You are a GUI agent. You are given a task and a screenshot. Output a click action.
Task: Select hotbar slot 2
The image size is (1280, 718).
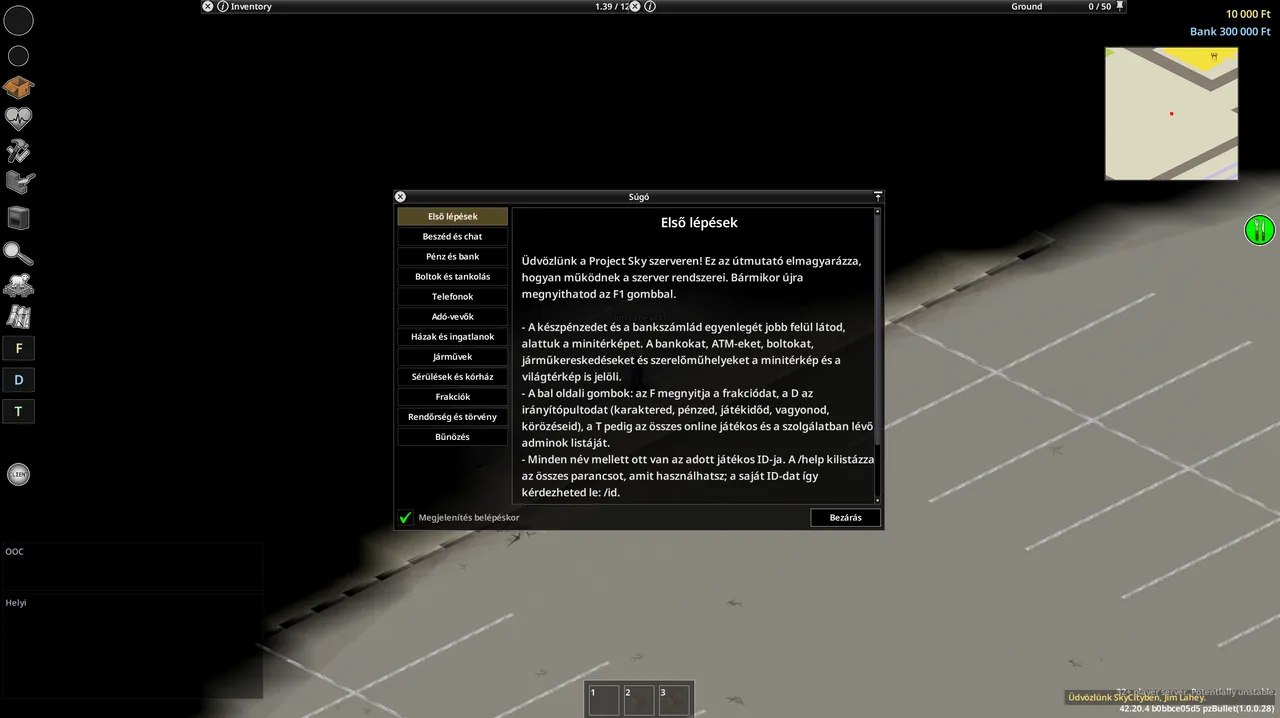640,699
